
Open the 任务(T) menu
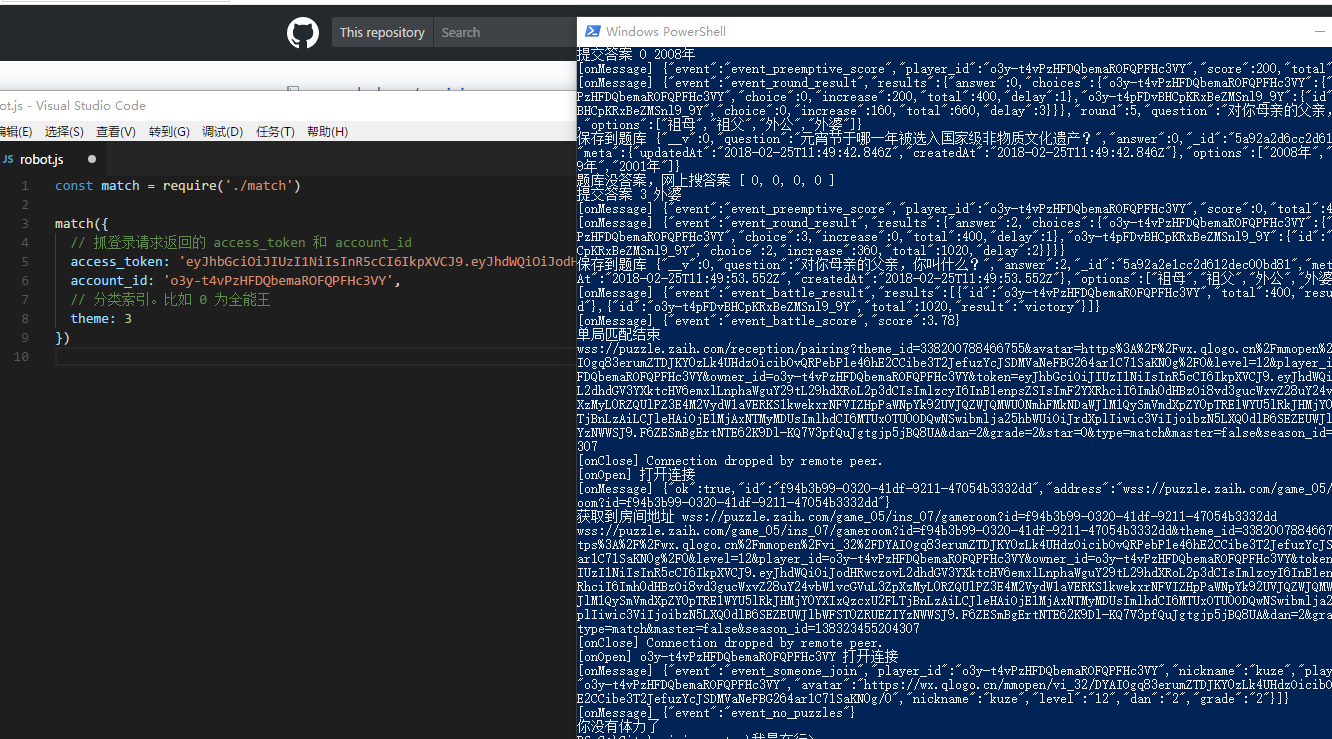(275, 132)
